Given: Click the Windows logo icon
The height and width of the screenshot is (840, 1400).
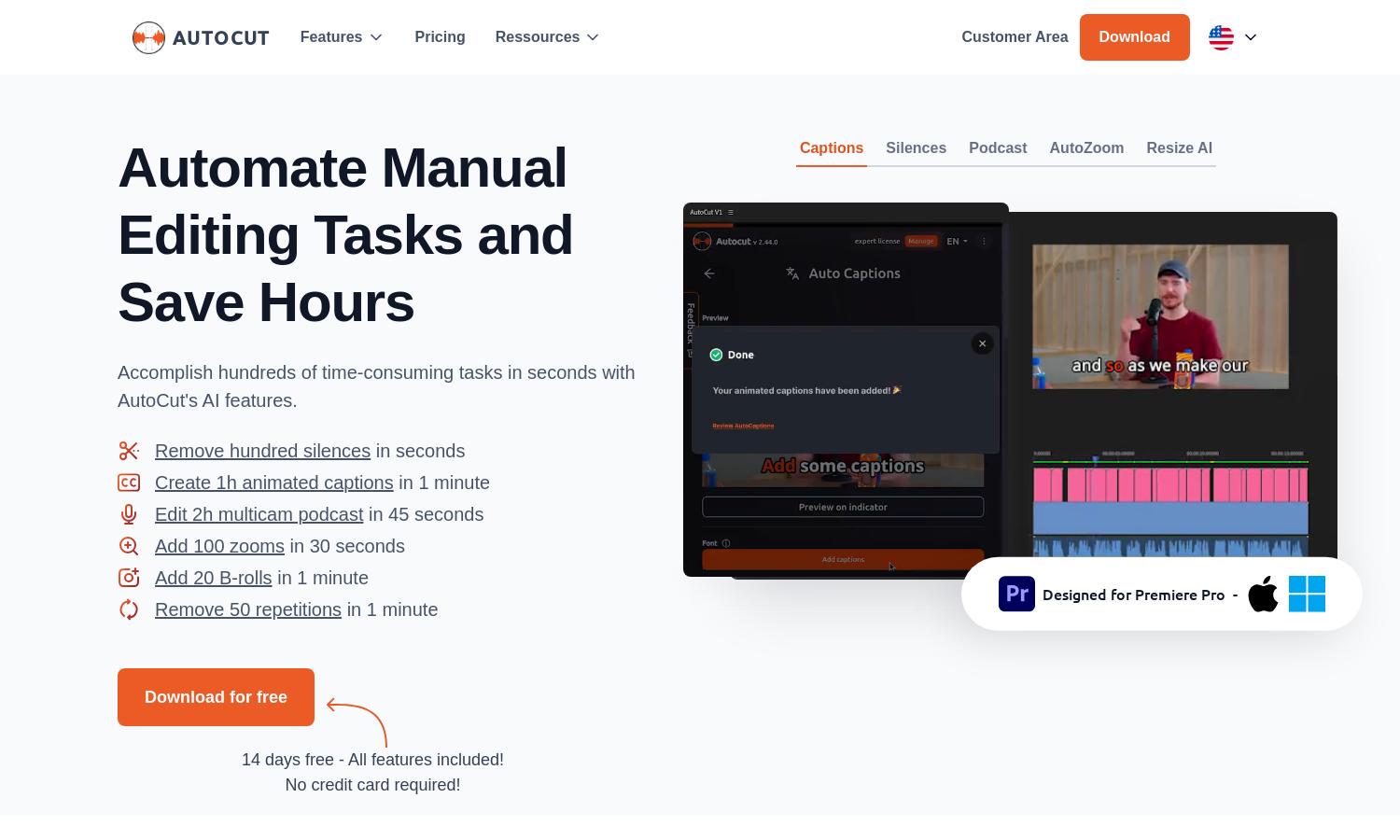Looking at the screenshot, I should [1307, 594].
